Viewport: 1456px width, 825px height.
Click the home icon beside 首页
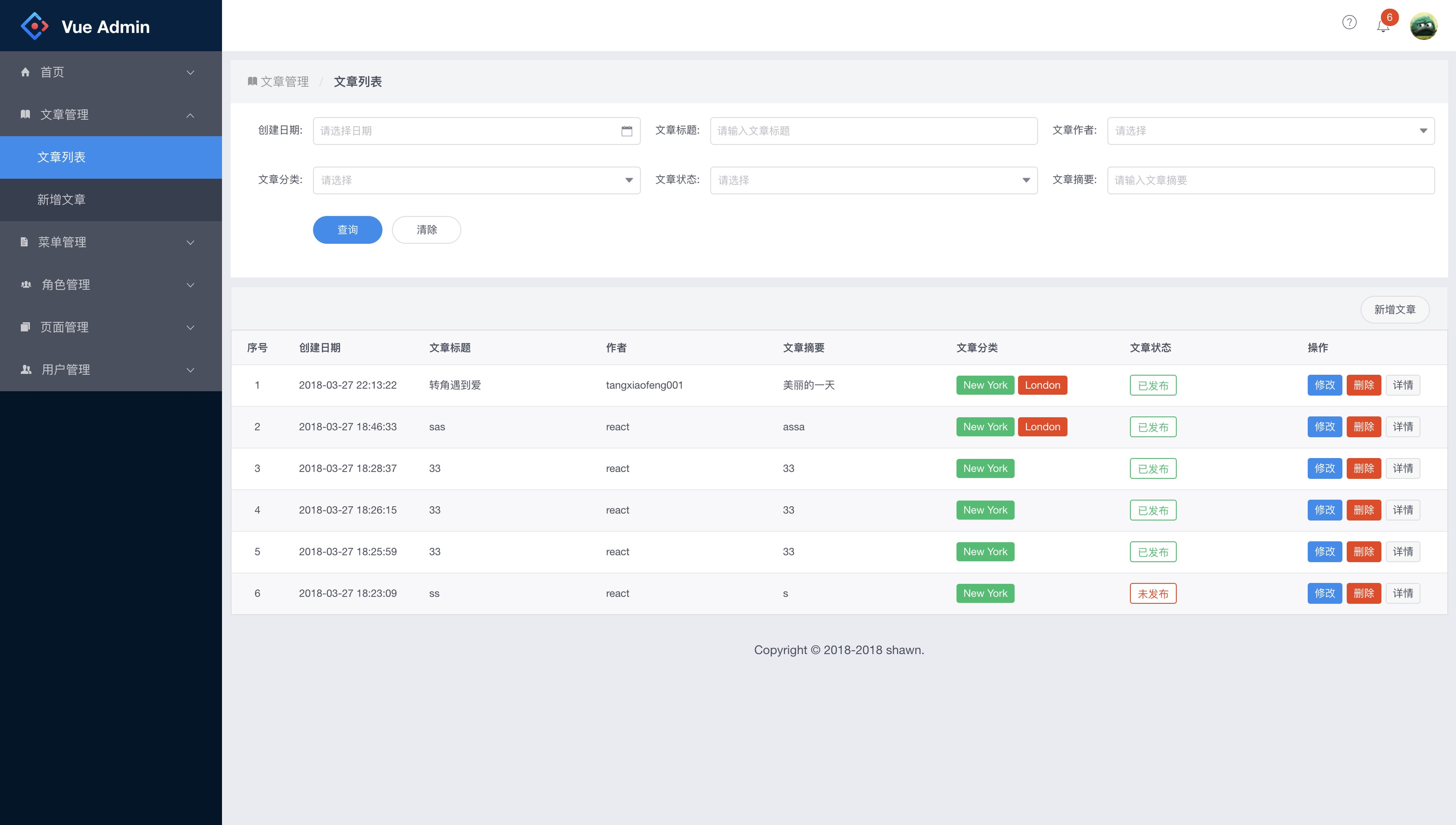(x=25, y=72)
